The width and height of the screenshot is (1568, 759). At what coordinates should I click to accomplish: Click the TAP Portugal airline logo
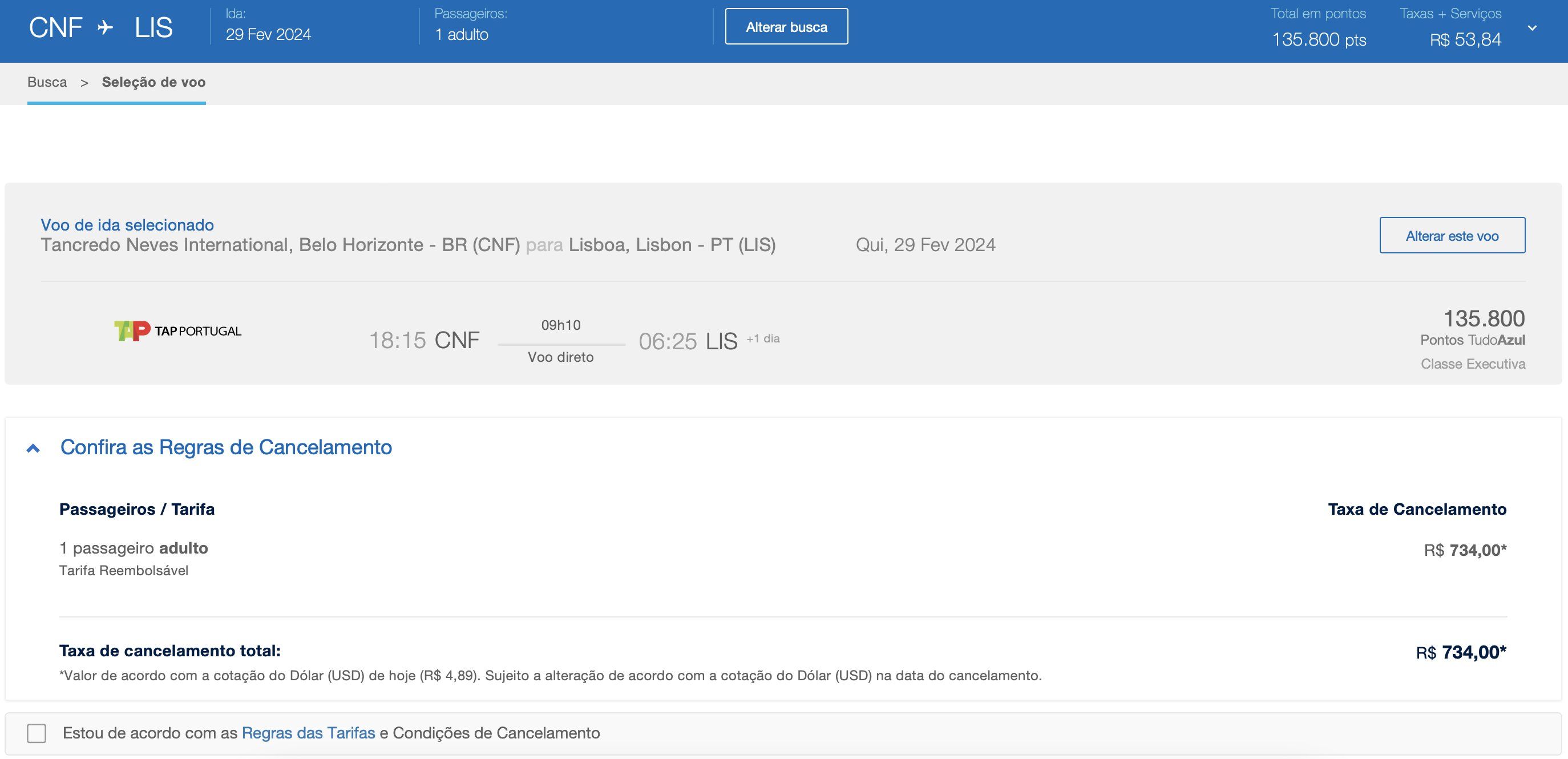pyautogui.click(x=177, y=330)
